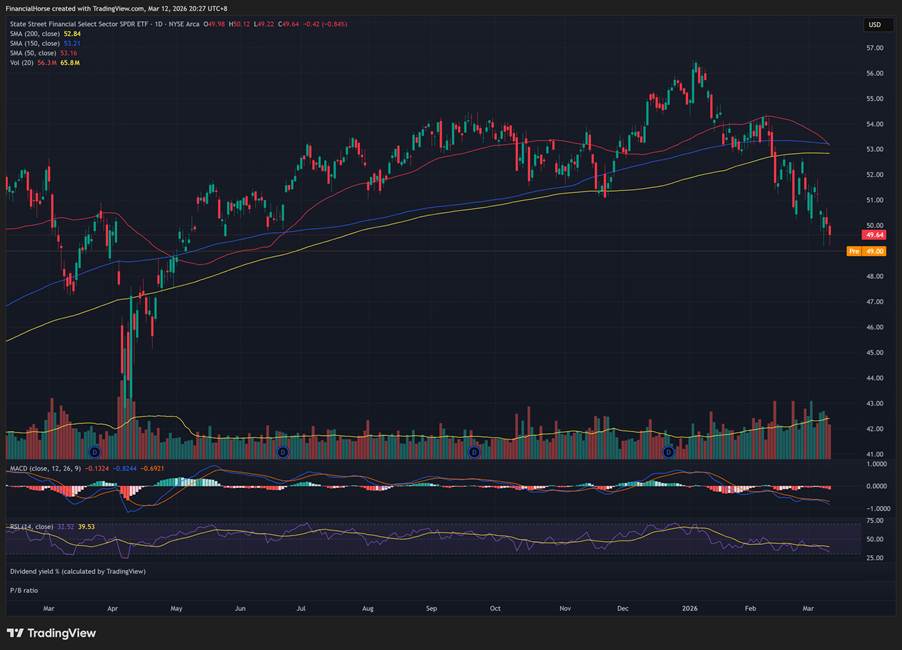902x650 pixels.
Task: Select the SMA (150, close) indicator legend
Action: [36, 43]
